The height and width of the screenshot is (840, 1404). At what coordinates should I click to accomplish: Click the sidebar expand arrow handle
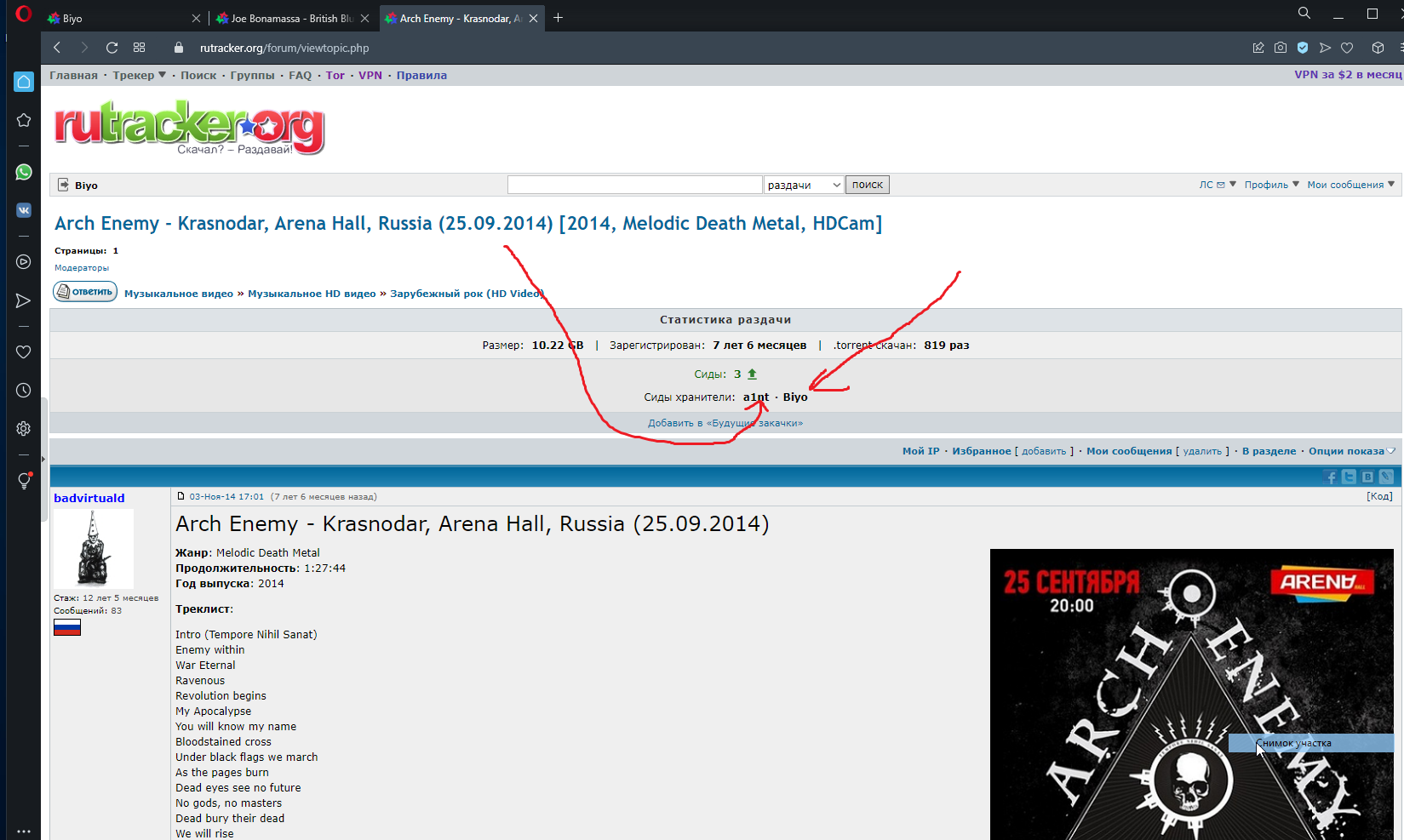pos(43,459)
